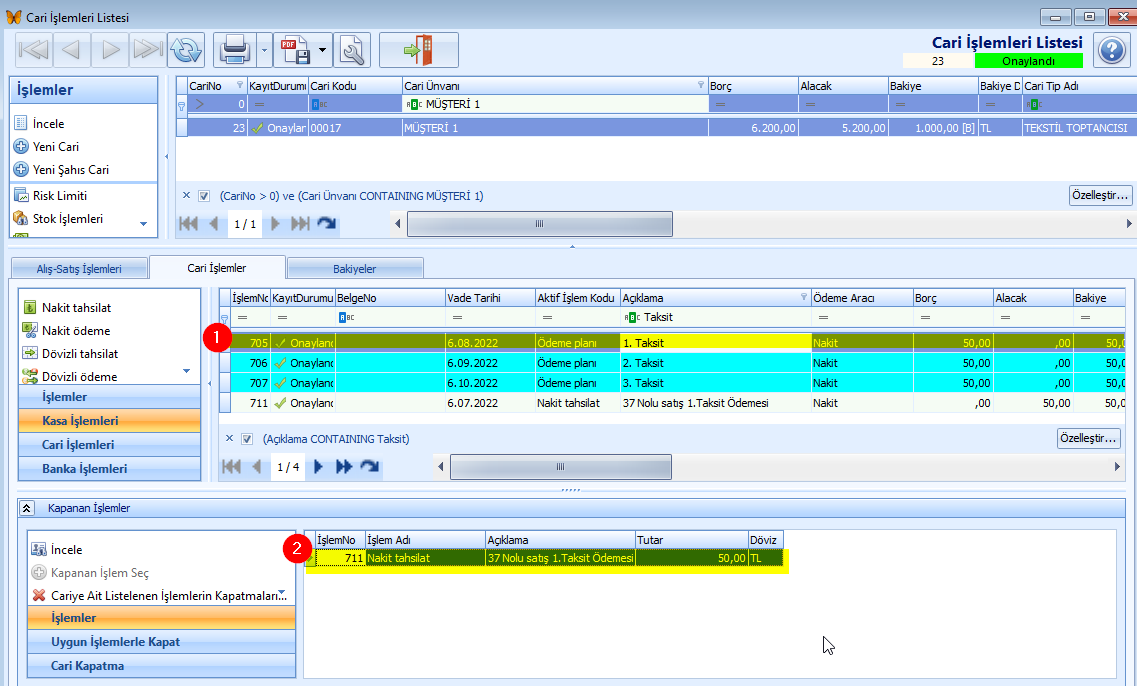1137x686 pixels.
Task: Toggle the CariNo filter checkbox
Action: (204, 196)
